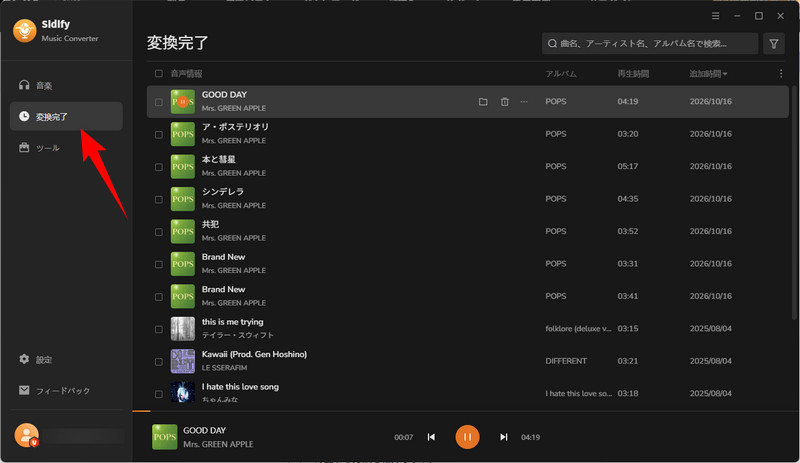The width and height of the screenshot is (800, 463).
Task: Click the this is me trying cover thumbnail
Action: click(x=183, y=328)
